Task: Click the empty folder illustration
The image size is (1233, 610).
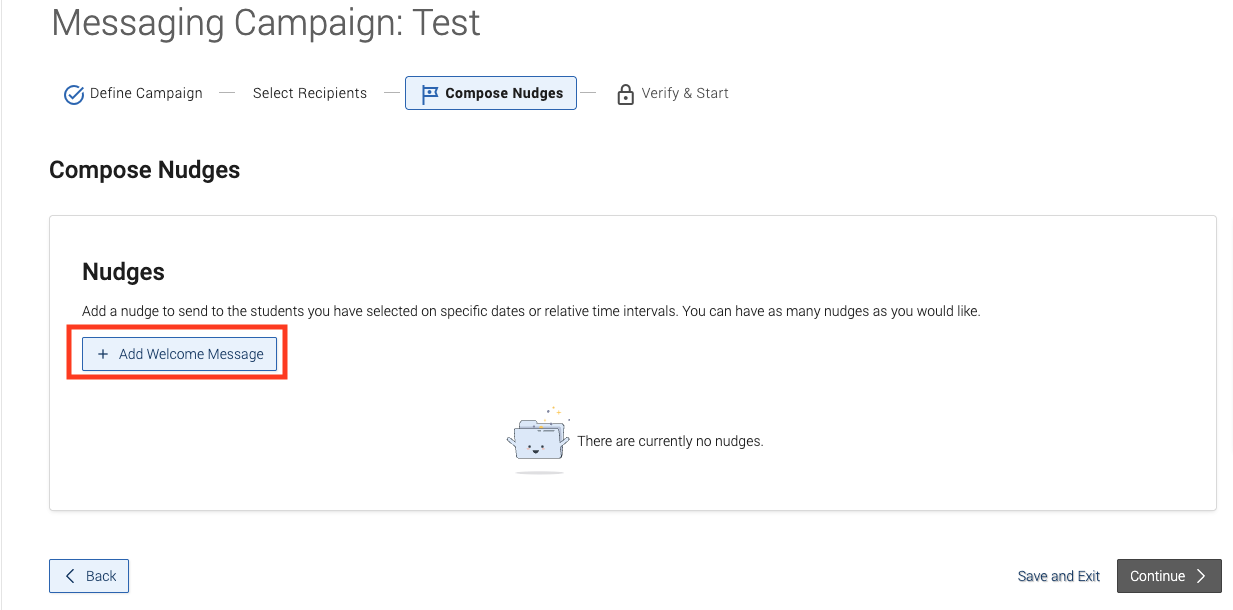Action: click(x=538, y=440)
